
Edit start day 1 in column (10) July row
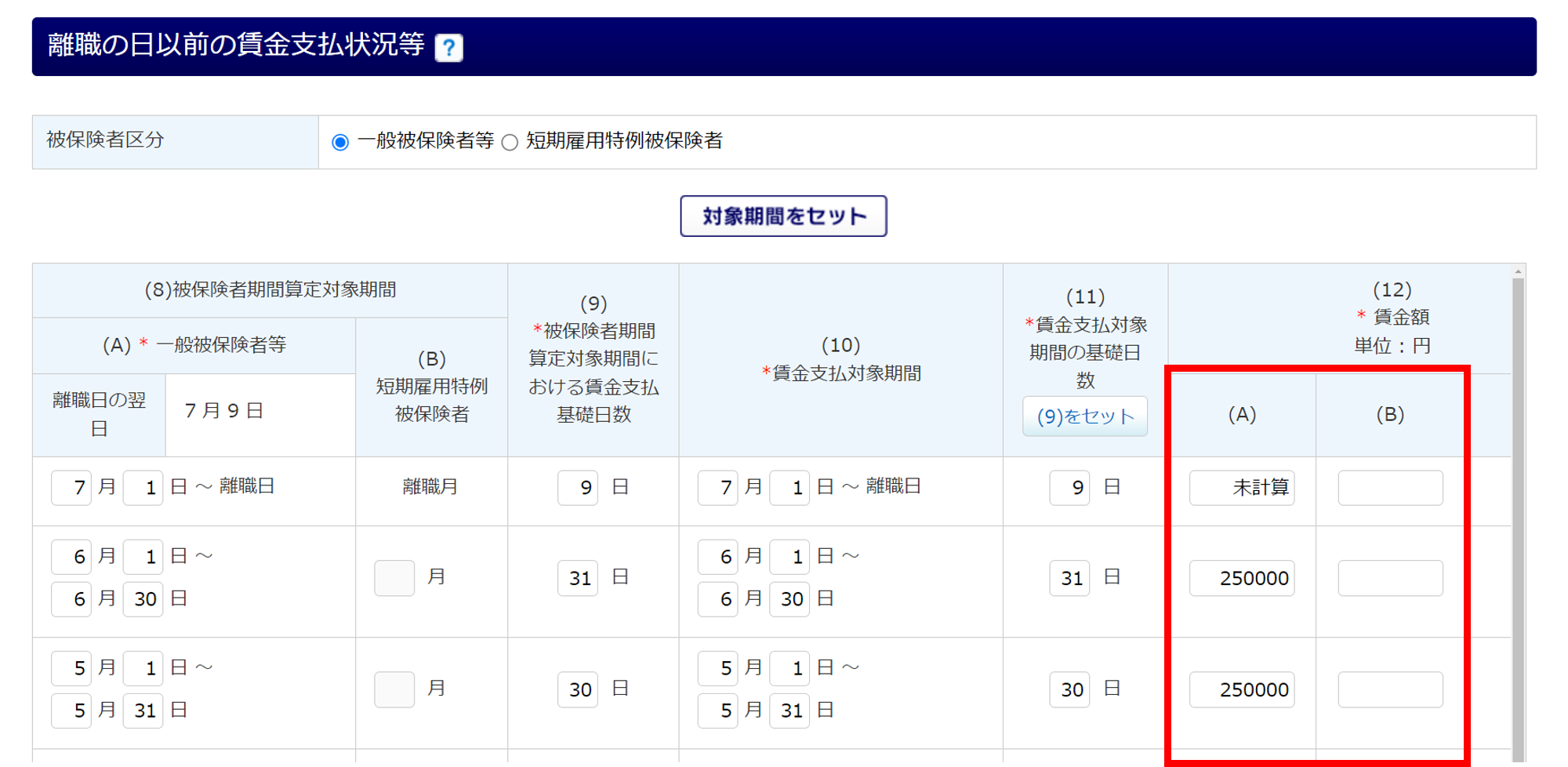(x=789, y=488)
